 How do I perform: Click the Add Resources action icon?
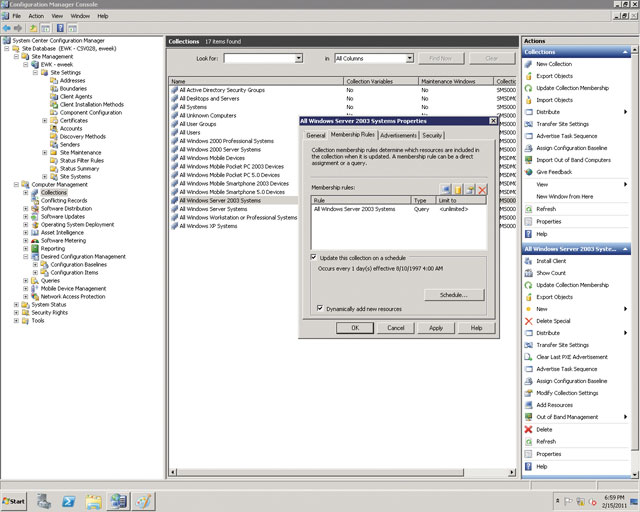pos(529,405)
